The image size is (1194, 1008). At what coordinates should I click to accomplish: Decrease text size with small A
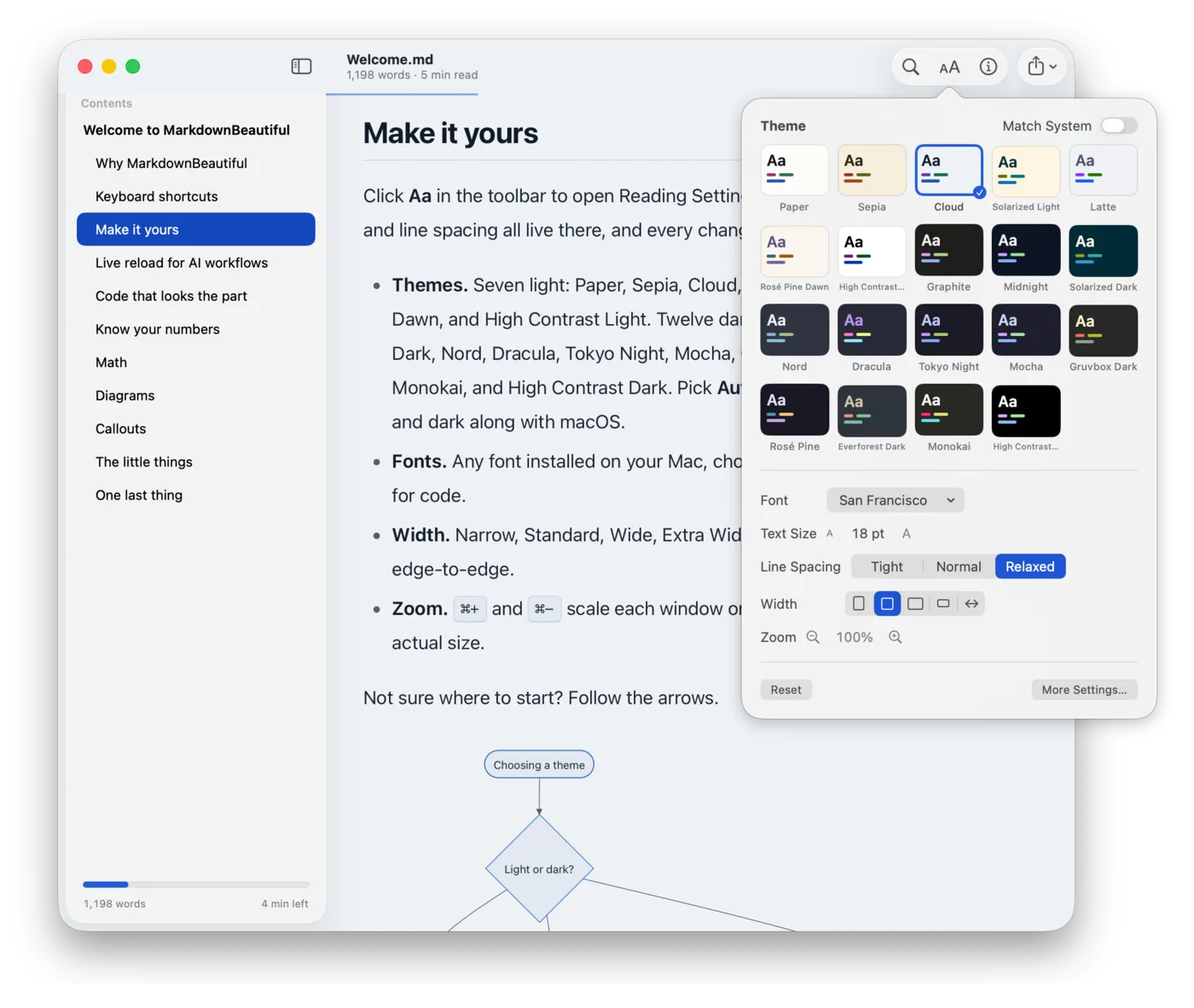click(x=829, y=534)
